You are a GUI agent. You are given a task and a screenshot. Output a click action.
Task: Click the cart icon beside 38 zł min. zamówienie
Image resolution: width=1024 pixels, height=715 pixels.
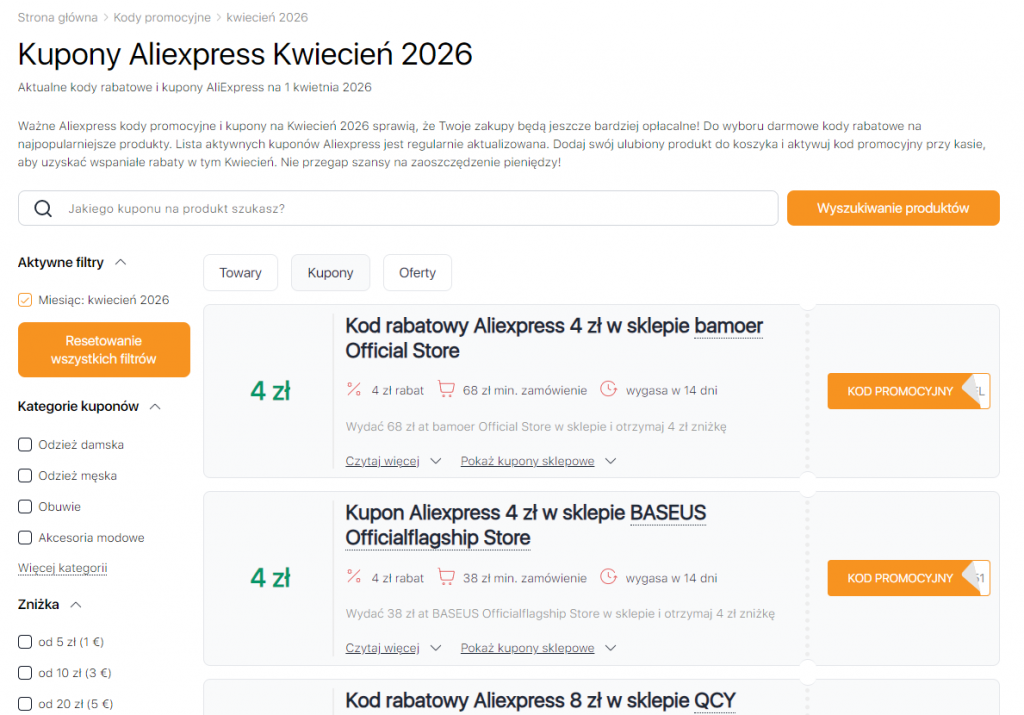click(x=446, y=577)
